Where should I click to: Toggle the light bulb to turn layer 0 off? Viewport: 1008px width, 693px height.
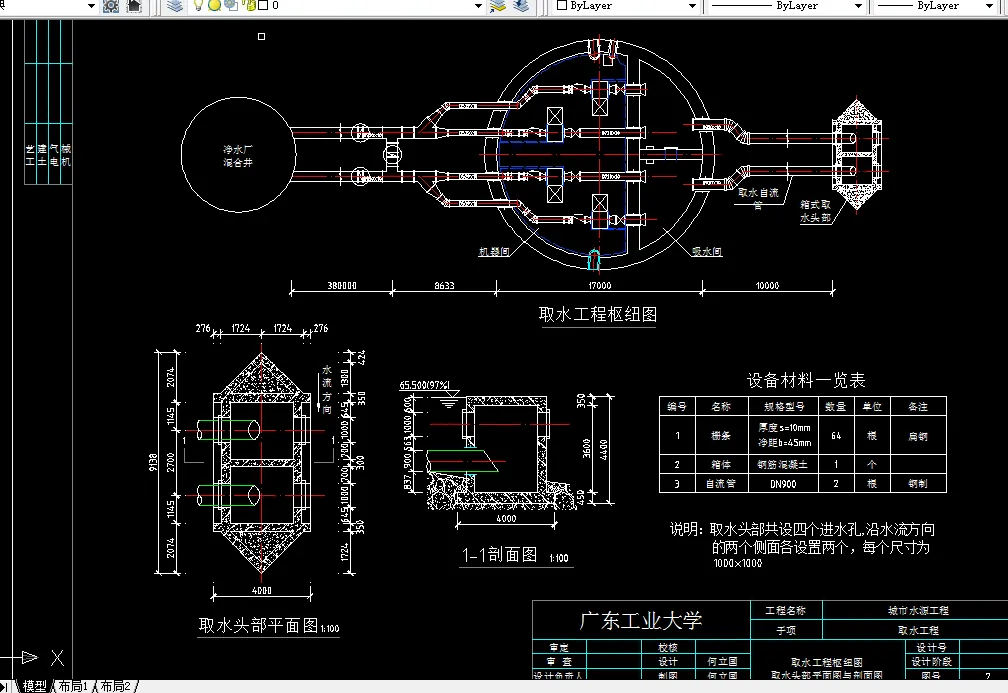pyautogui.click(x=198, y=6)
